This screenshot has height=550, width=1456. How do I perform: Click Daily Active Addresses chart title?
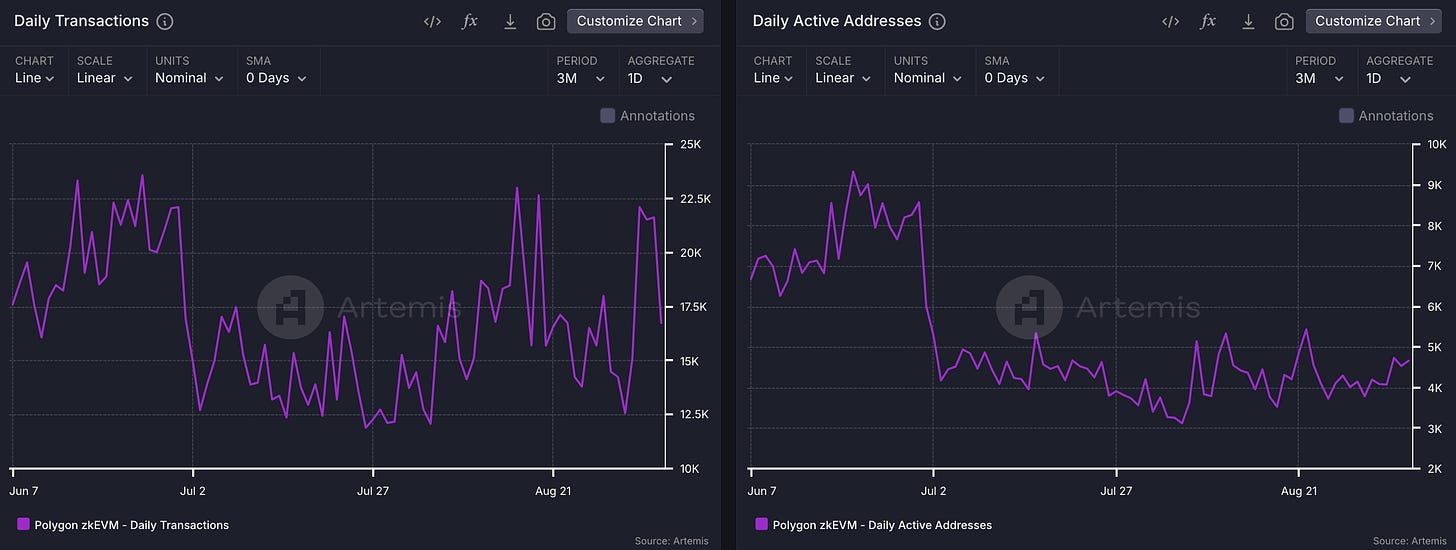point(837,21)
